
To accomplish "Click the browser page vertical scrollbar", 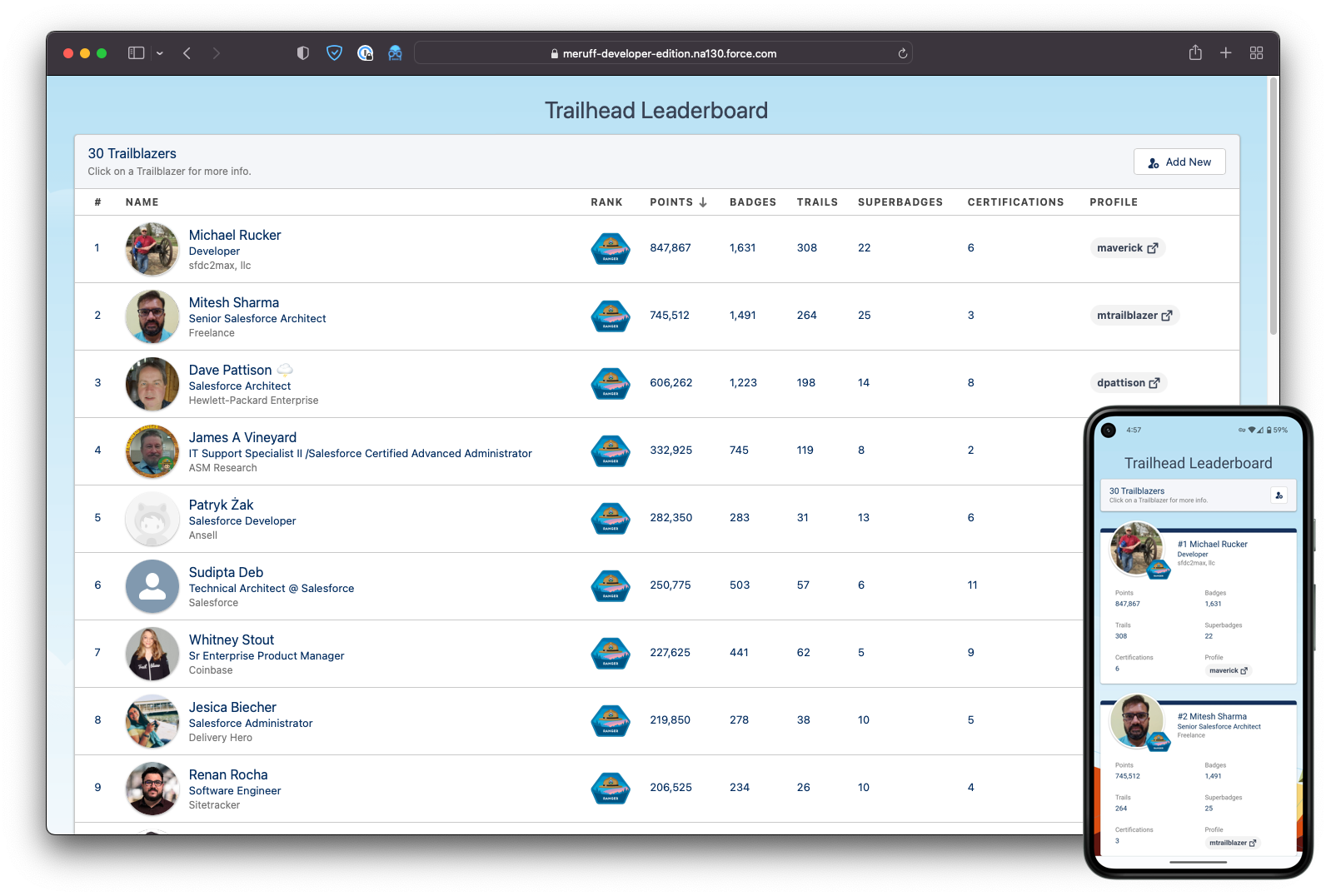I will [x=1273, y=208].
